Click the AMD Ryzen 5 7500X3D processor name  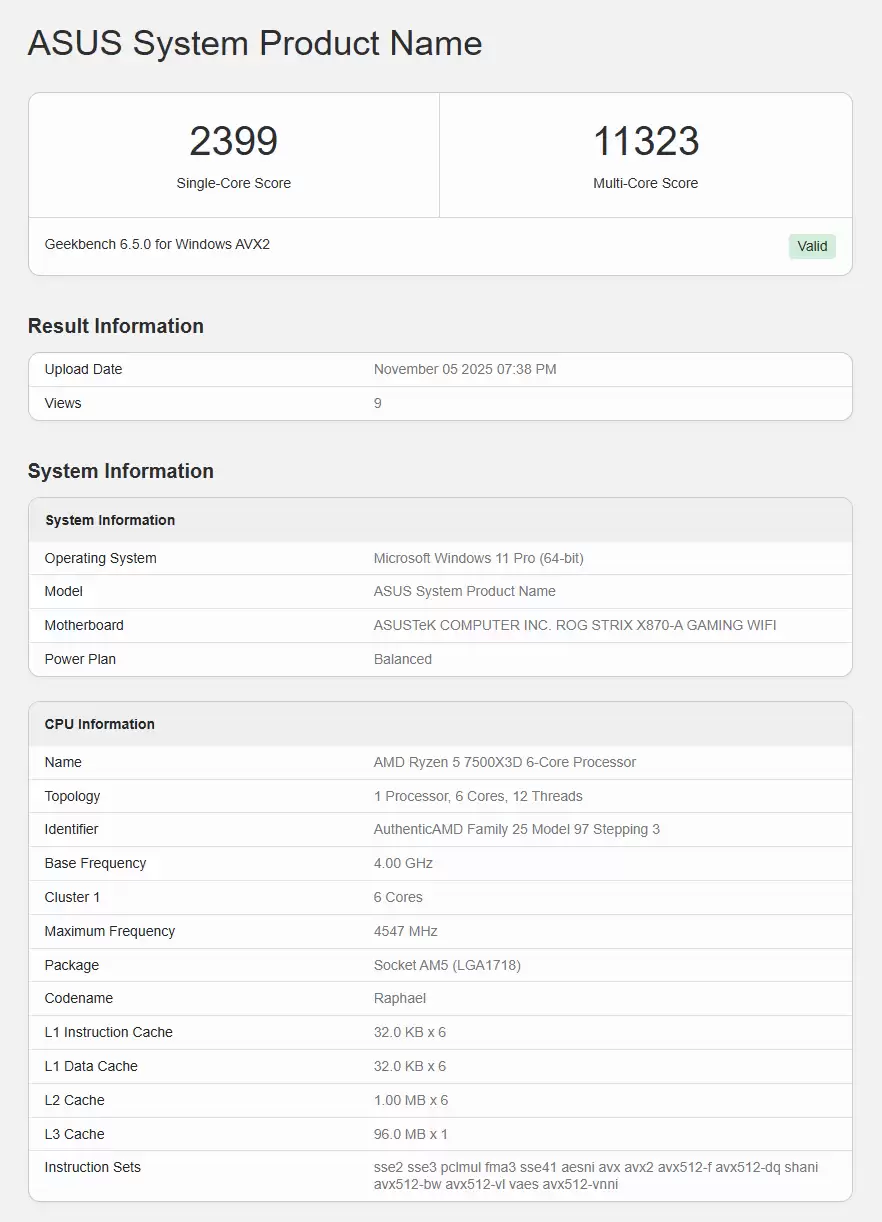[505, 762]
